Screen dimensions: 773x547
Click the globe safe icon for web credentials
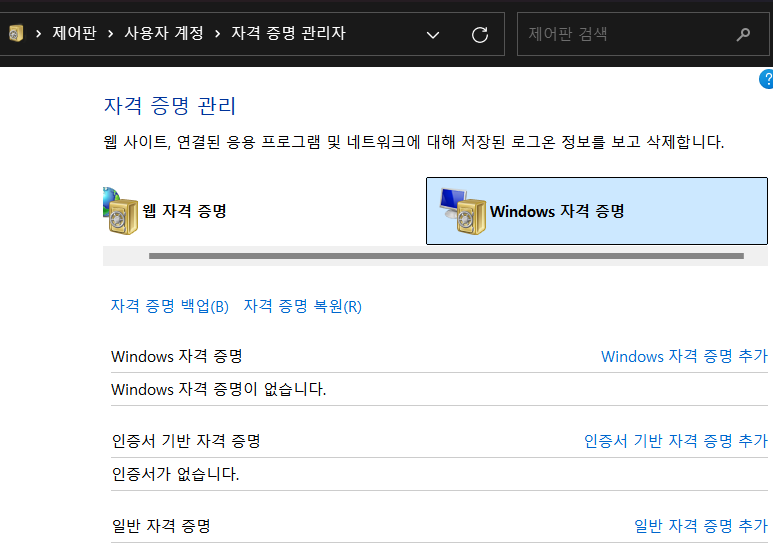121,211
